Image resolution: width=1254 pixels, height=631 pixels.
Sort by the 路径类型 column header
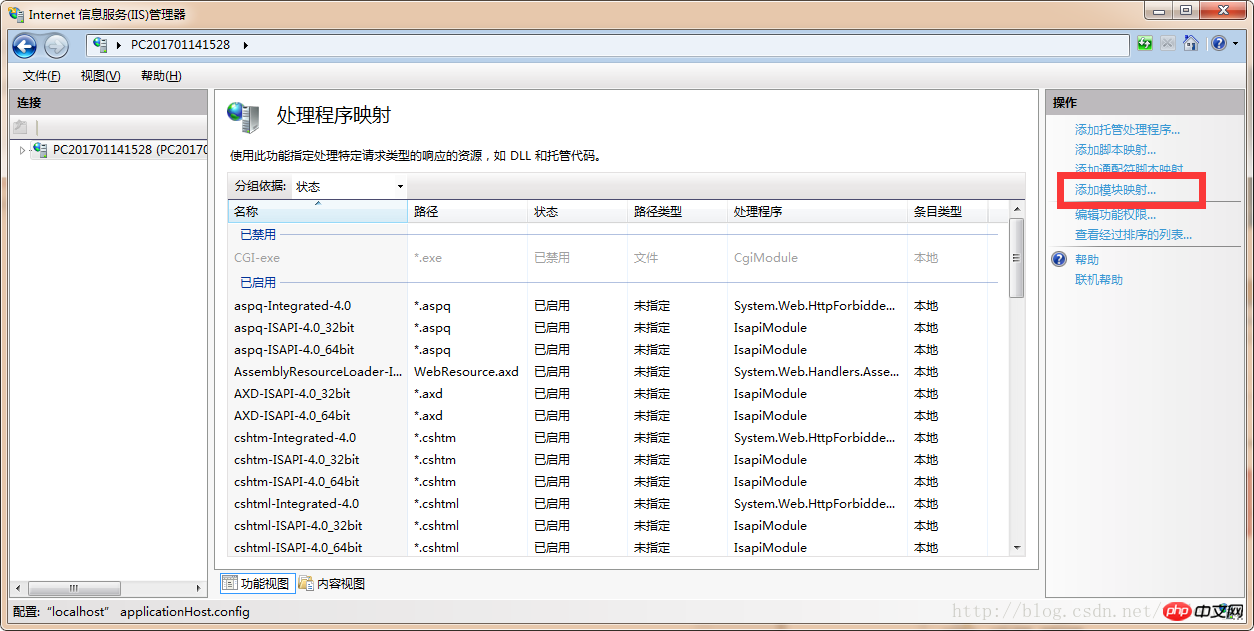point(677,212)
